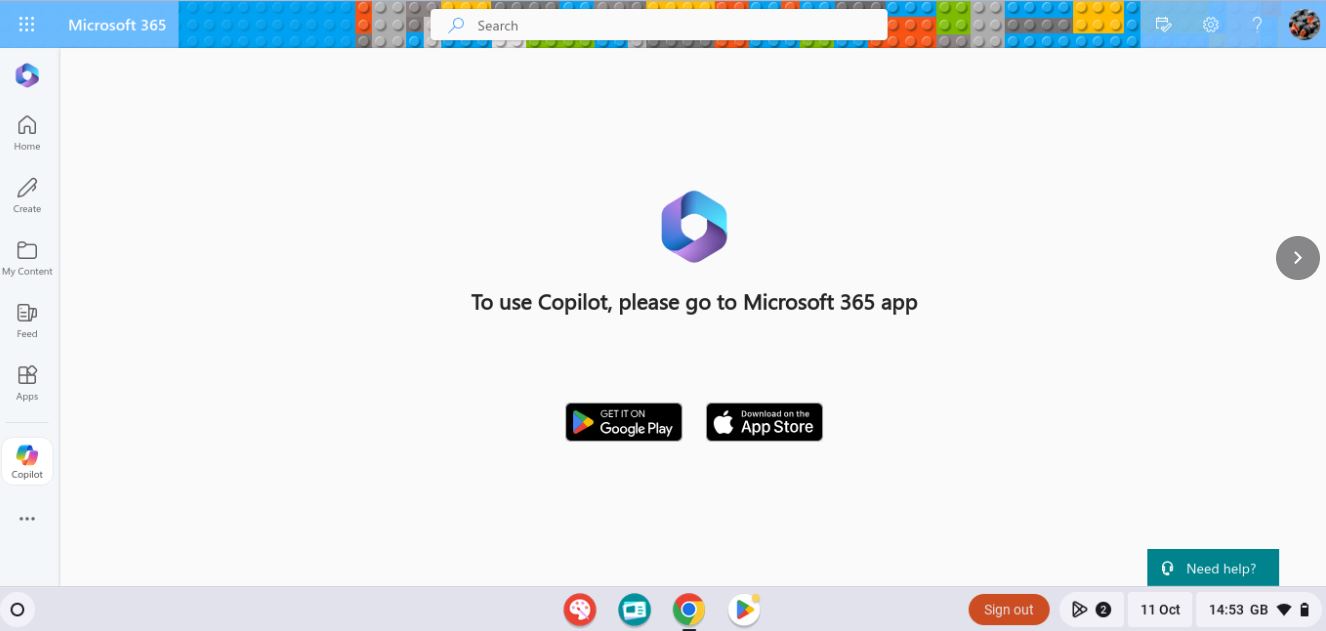Expand more options with the ellipsis
Screen dimensions: 1326x631
click(x=27, y=519)
